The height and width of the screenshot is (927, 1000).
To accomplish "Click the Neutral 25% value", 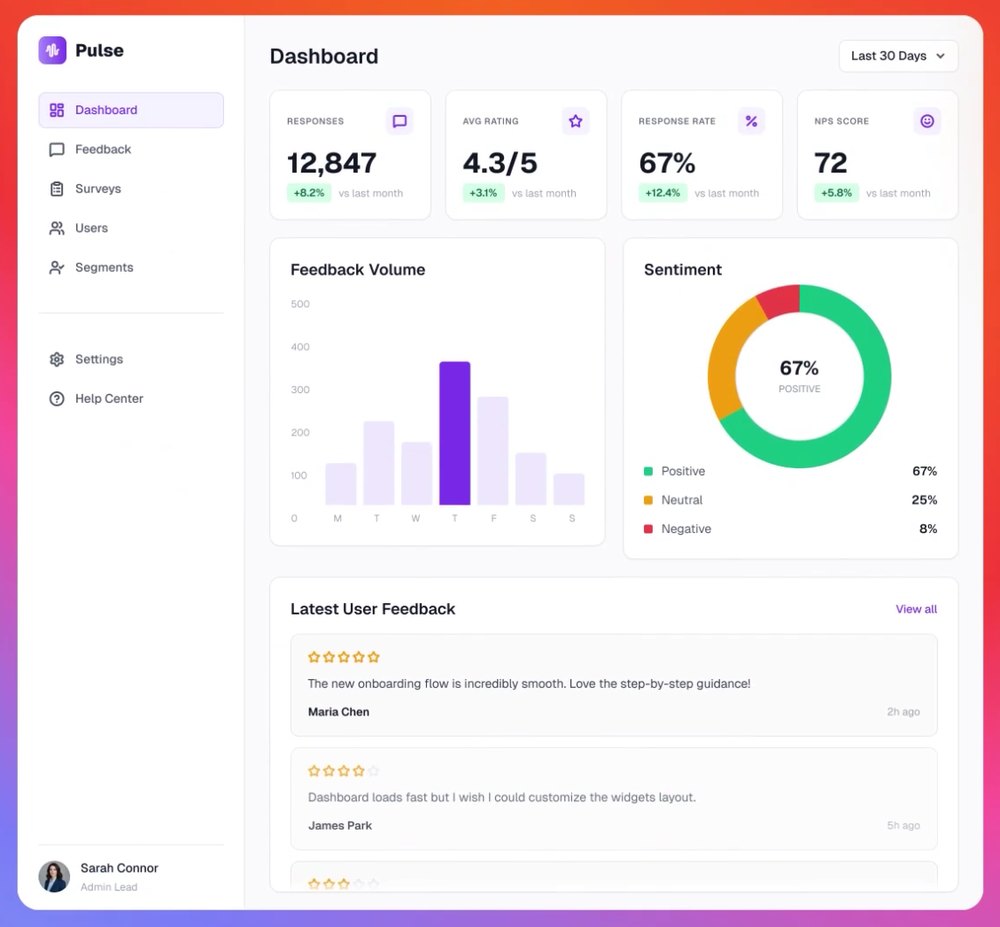I will click(x=924, y=500).
